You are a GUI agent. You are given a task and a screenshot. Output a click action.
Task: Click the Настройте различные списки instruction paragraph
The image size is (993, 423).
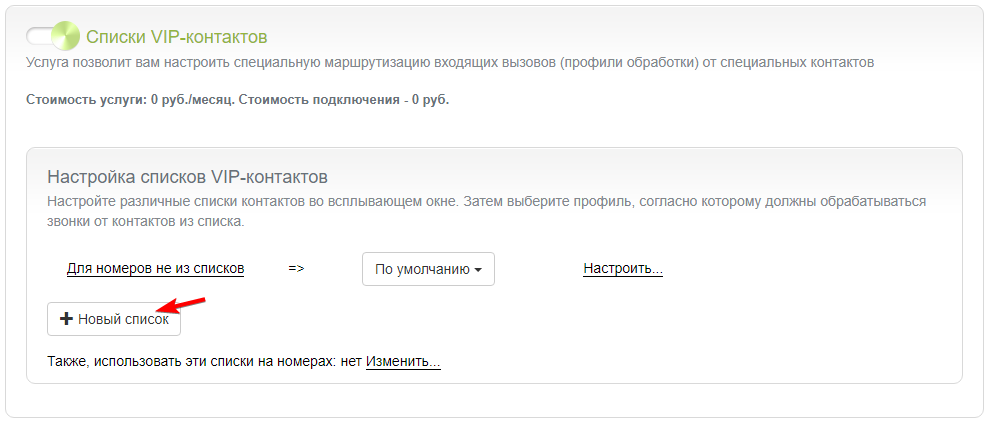coord(486,212)
